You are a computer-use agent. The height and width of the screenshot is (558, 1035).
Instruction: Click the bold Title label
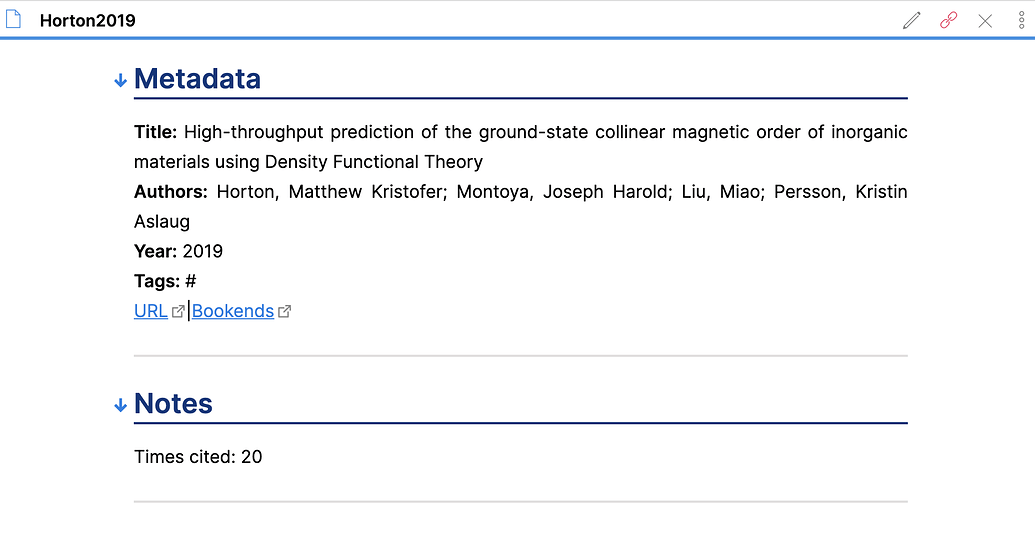pyautogui.click(x=155, y=132)
